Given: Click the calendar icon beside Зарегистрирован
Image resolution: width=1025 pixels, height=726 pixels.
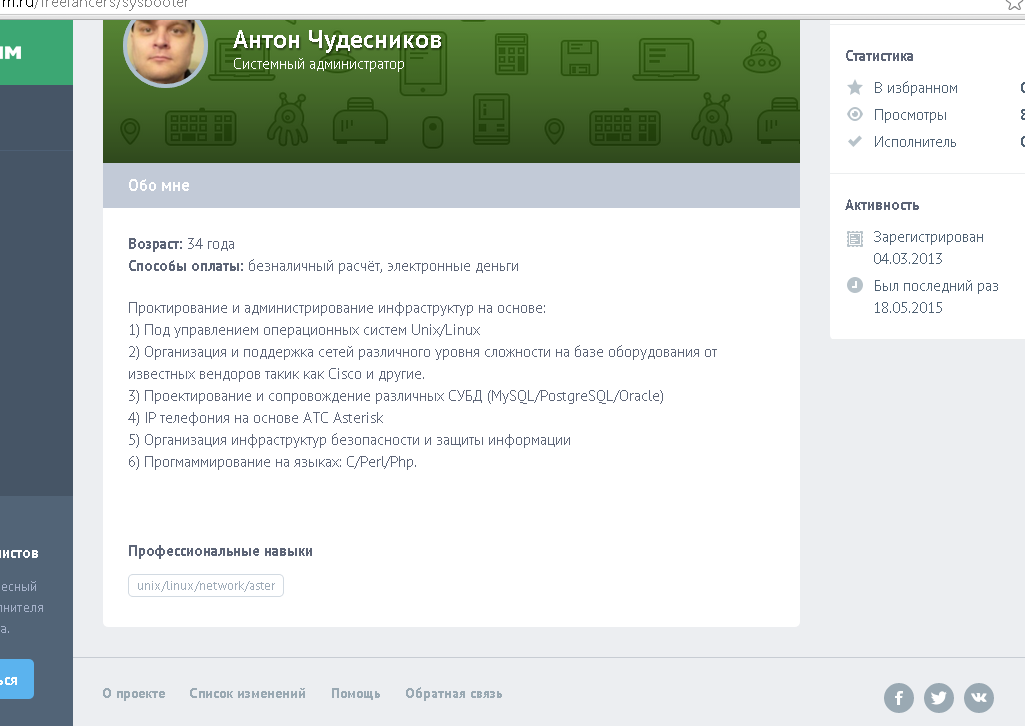Looking at the screenshot, I should (x=854, y=239).
